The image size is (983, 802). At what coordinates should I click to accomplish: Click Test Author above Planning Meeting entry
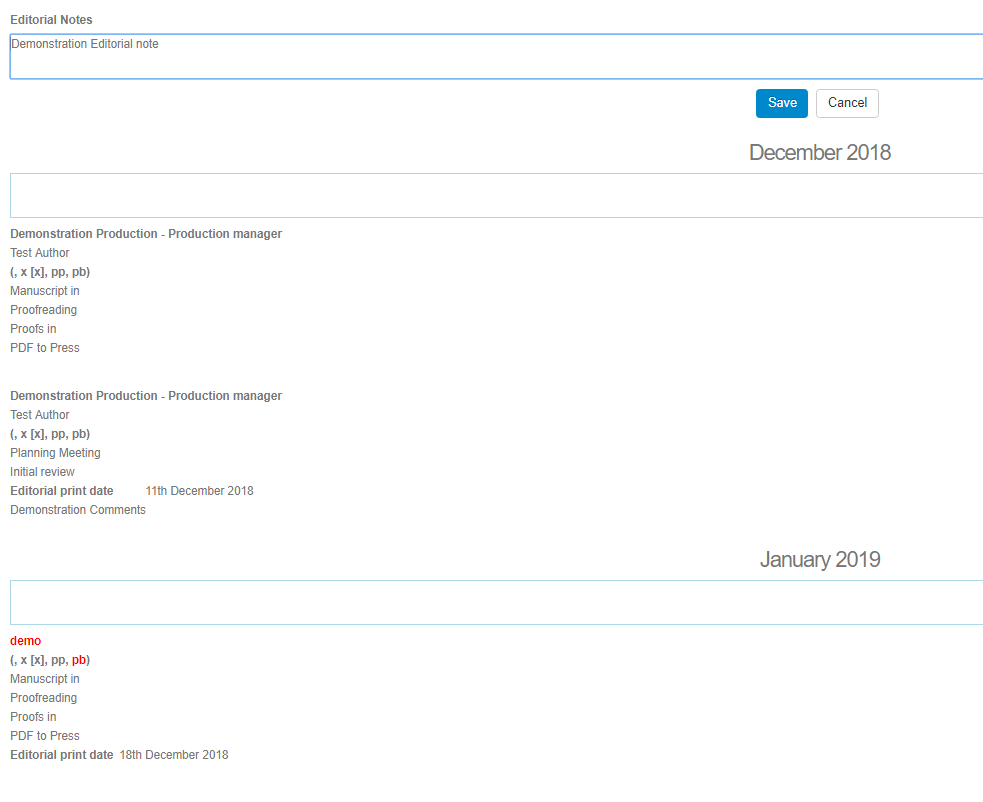[40, 415]
